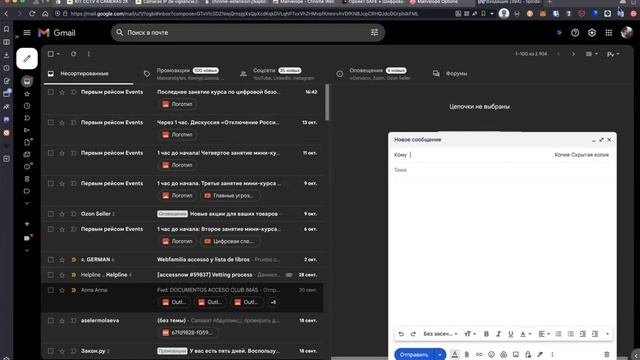Image resolution: width=640 pixels, height=360 pixels.
Task: Decrease indent in compose toolbar
Action: pos(583,334)
